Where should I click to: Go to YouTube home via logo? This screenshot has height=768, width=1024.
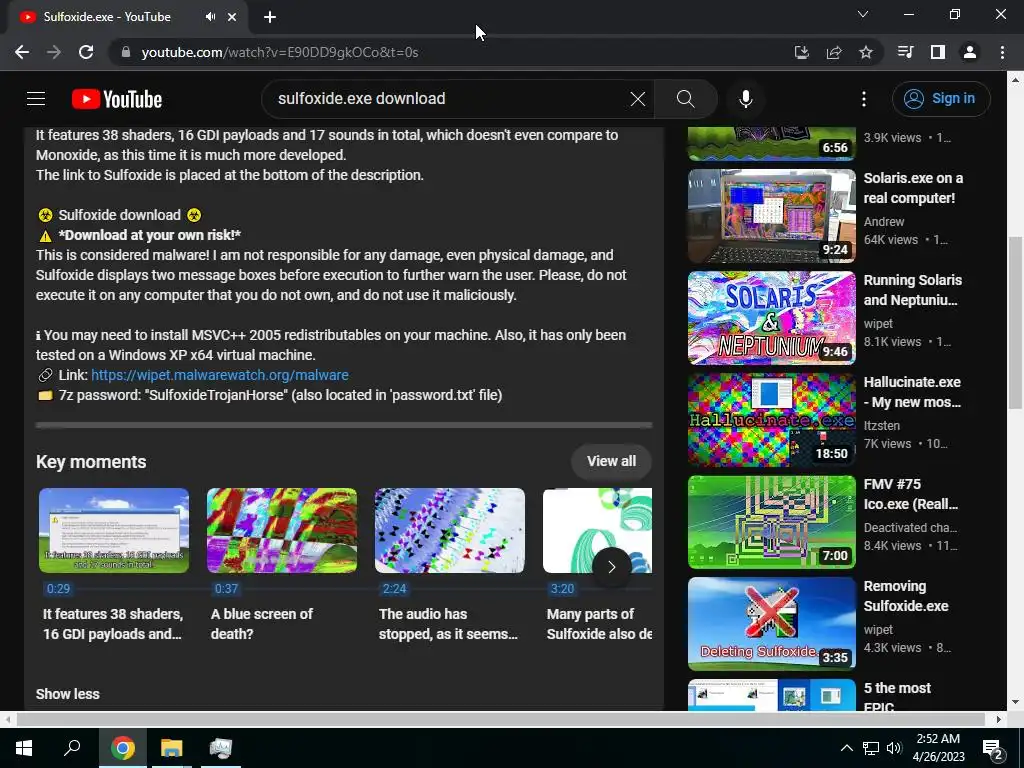(x=117, y=99)
